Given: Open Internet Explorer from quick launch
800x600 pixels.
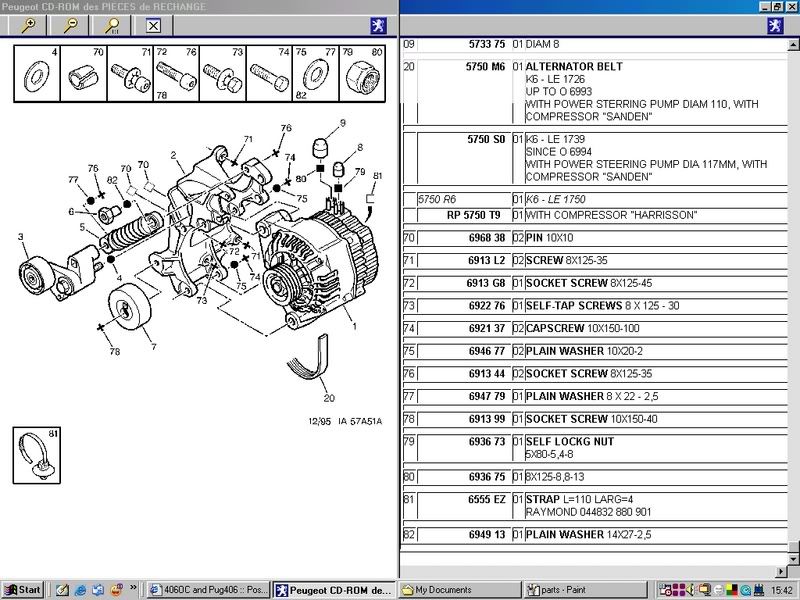Looking at the screenshot, I should (x=80, y=590).
